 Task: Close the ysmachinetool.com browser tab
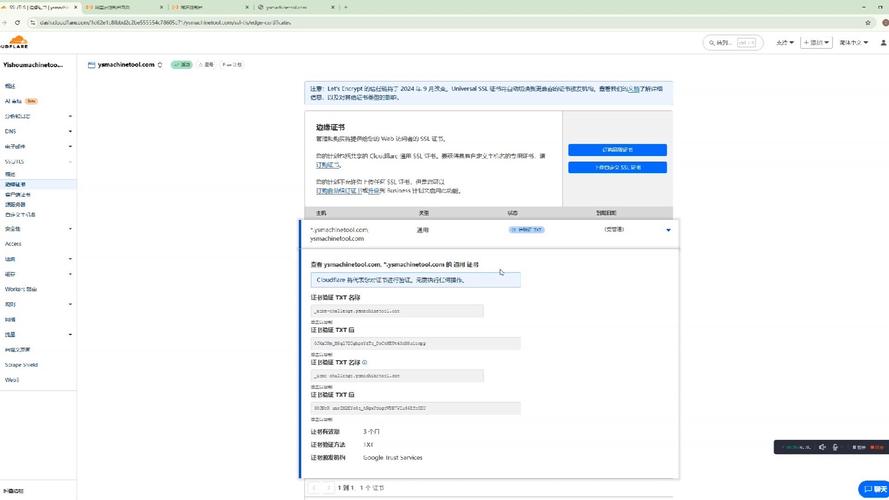[333, 7]
